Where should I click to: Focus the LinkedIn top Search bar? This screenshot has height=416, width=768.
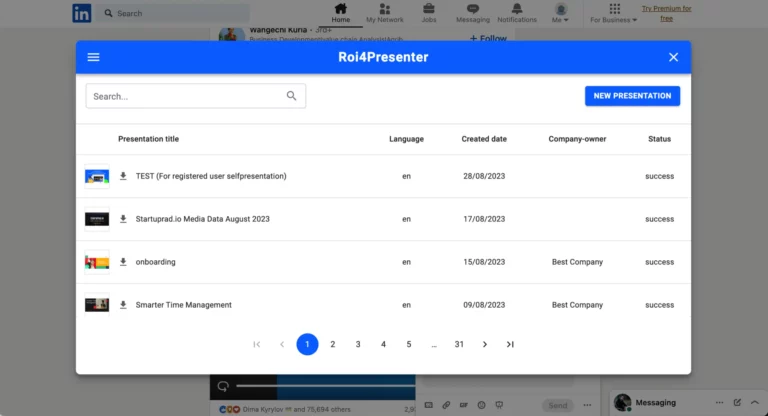174,13
